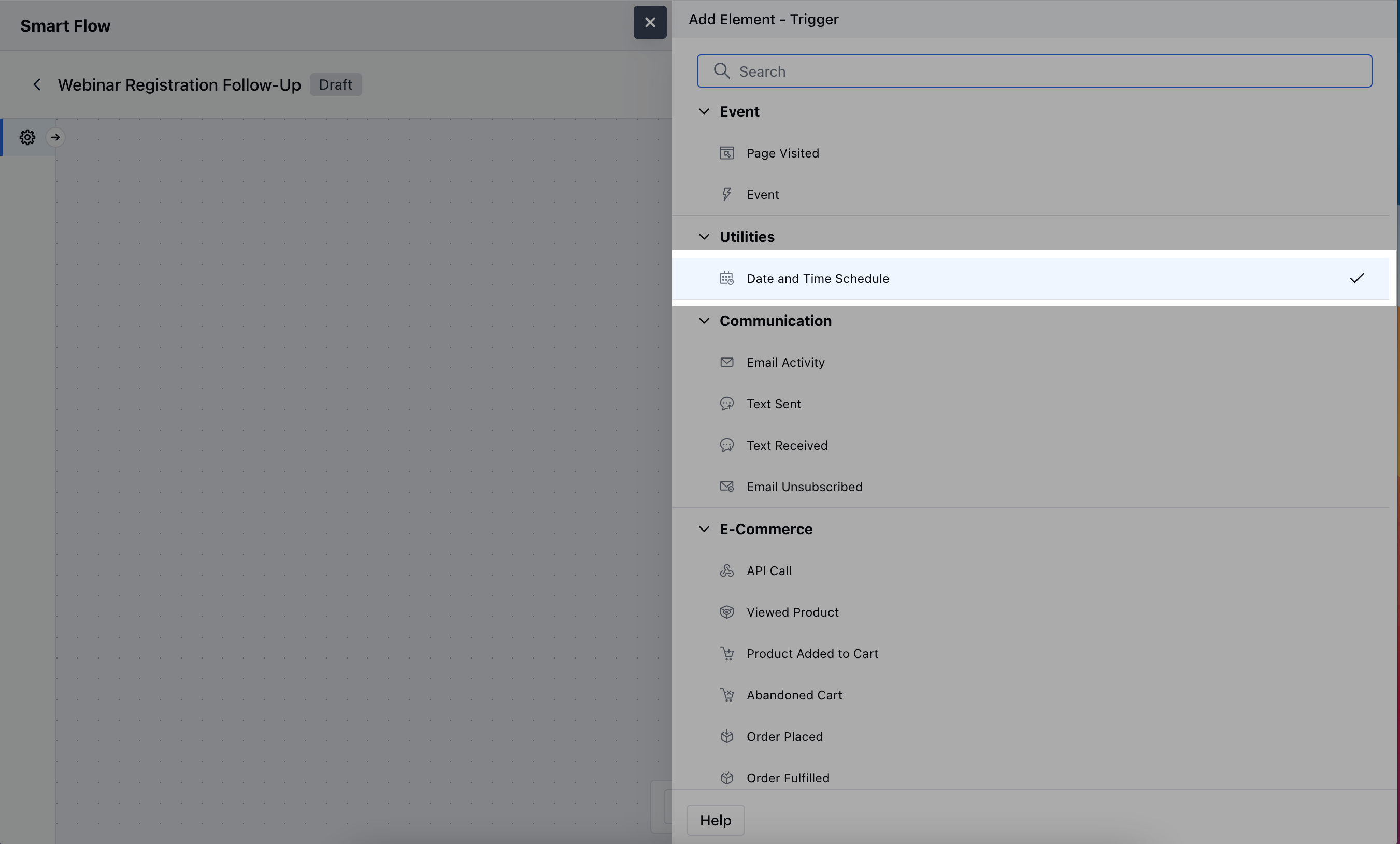Image resolution: width=1400 pixels, height=844 pixels.
Task: Select the Email Unsubscribed trigger
Action: pyautogui.click(x=1030, y=487)
